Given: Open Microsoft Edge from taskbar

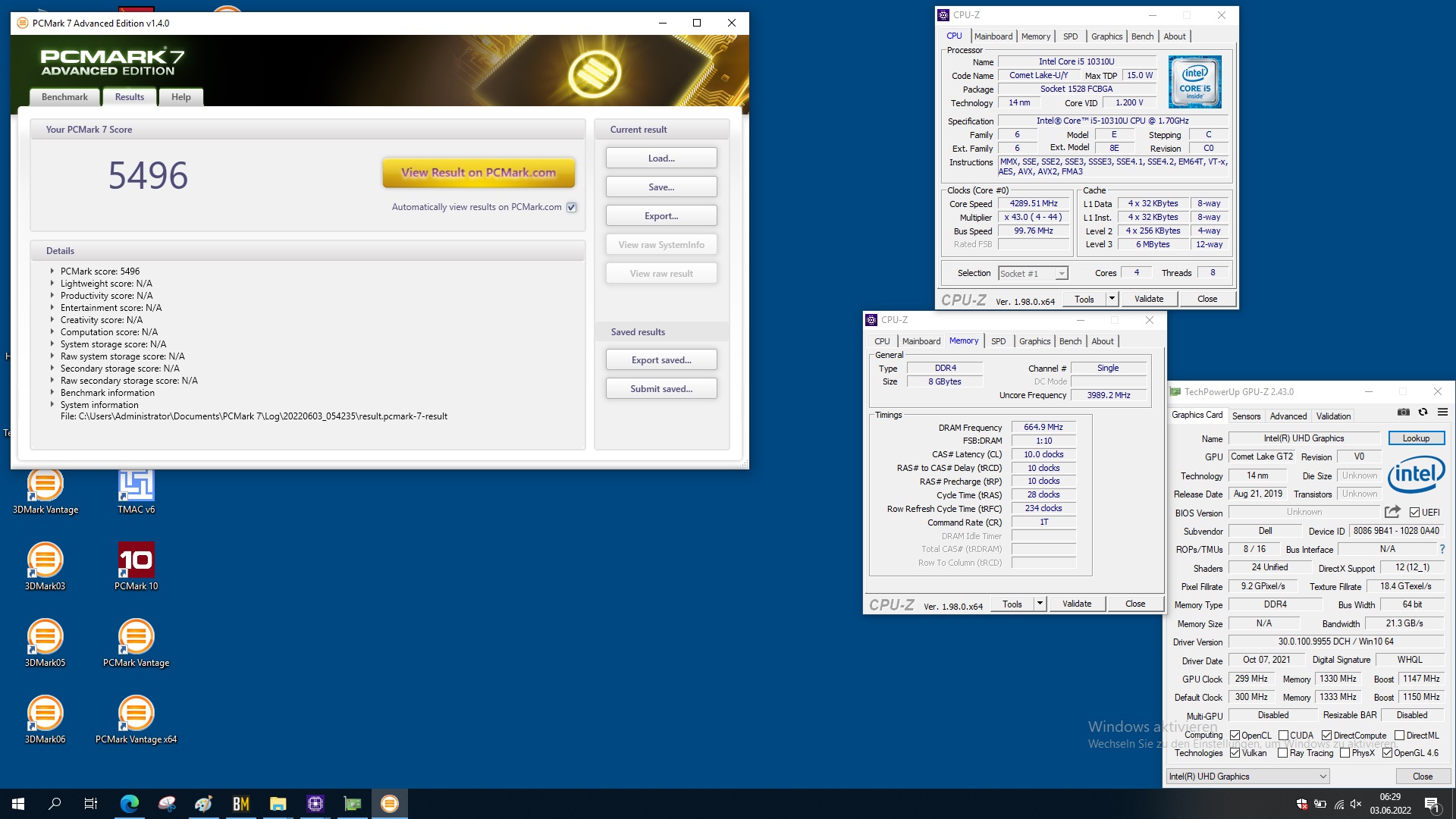Looking at the screenshot, I should [x=130, y=804].
